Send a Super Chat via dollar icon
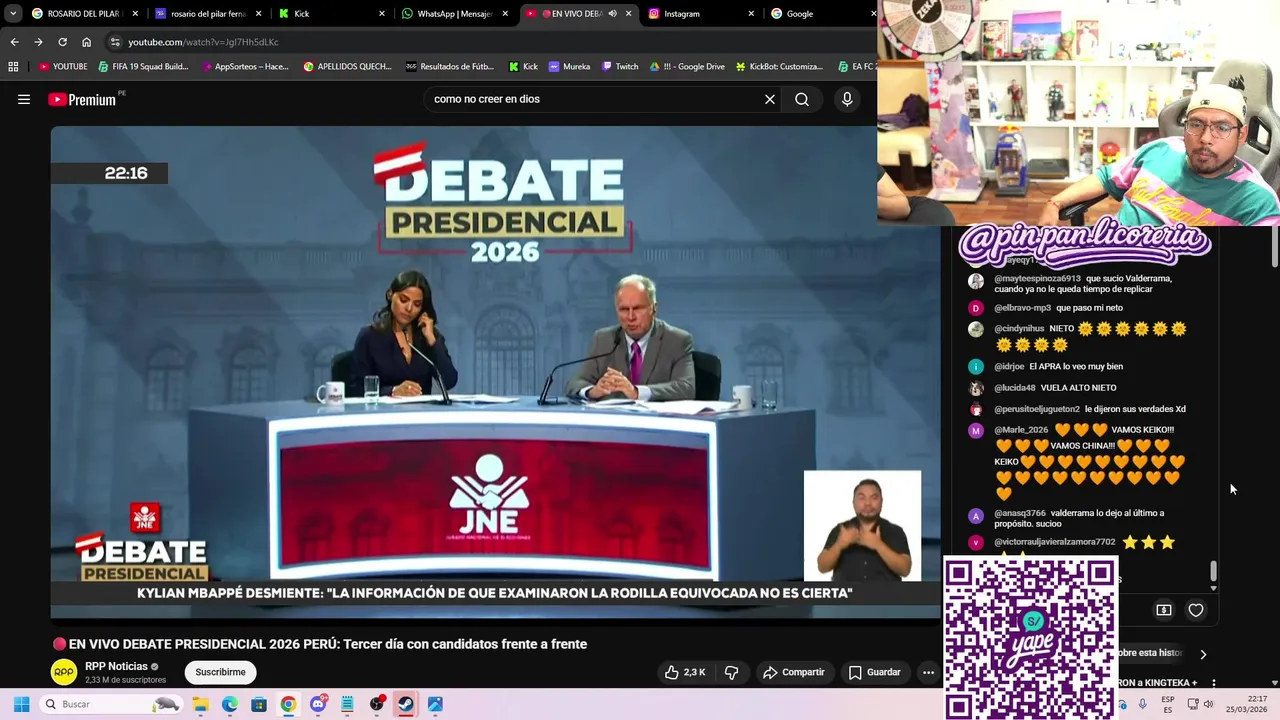Screen dimensions: 1280x720 click(1164, 610)
